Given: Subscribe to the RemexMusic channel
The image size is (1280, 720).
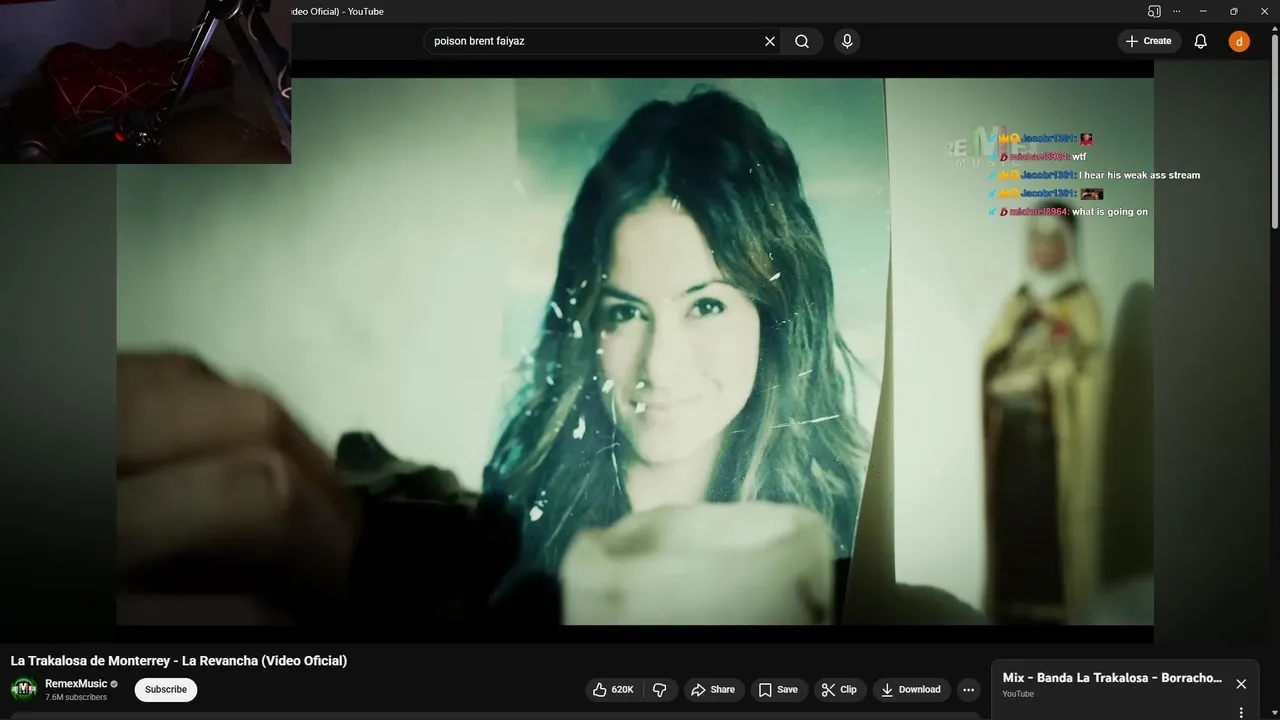Looking at the screenshot, I should tap(166, 689).
